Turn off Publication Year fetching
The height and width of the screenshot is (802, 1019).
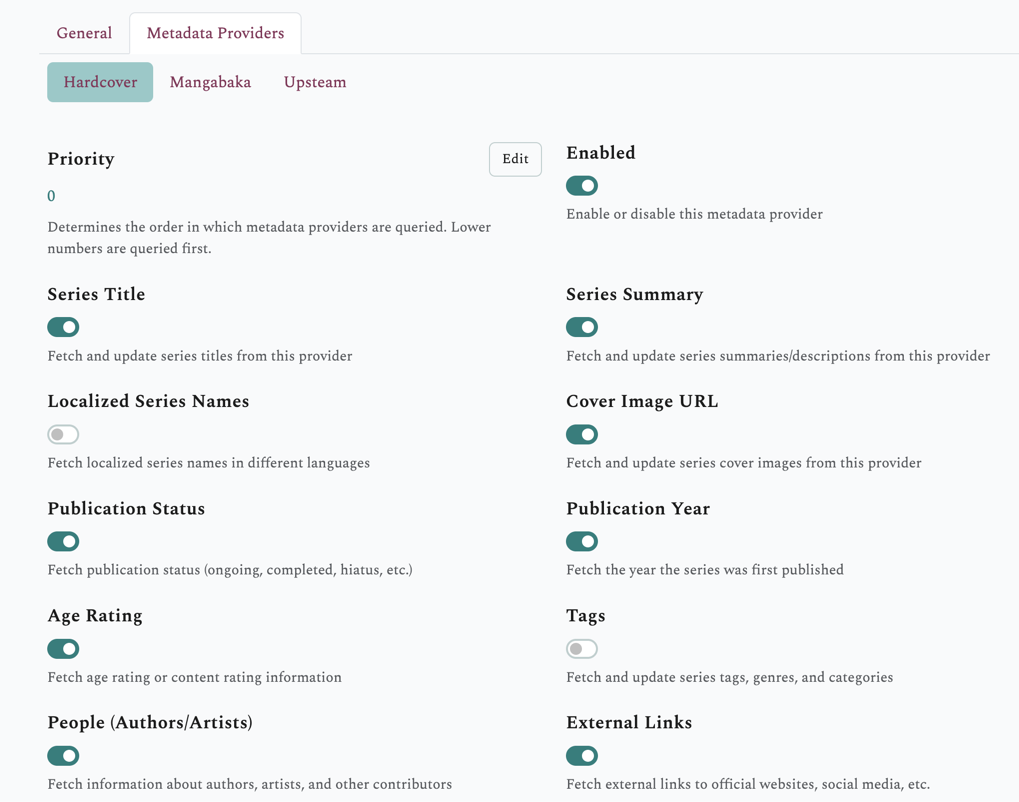pos(582,541)
